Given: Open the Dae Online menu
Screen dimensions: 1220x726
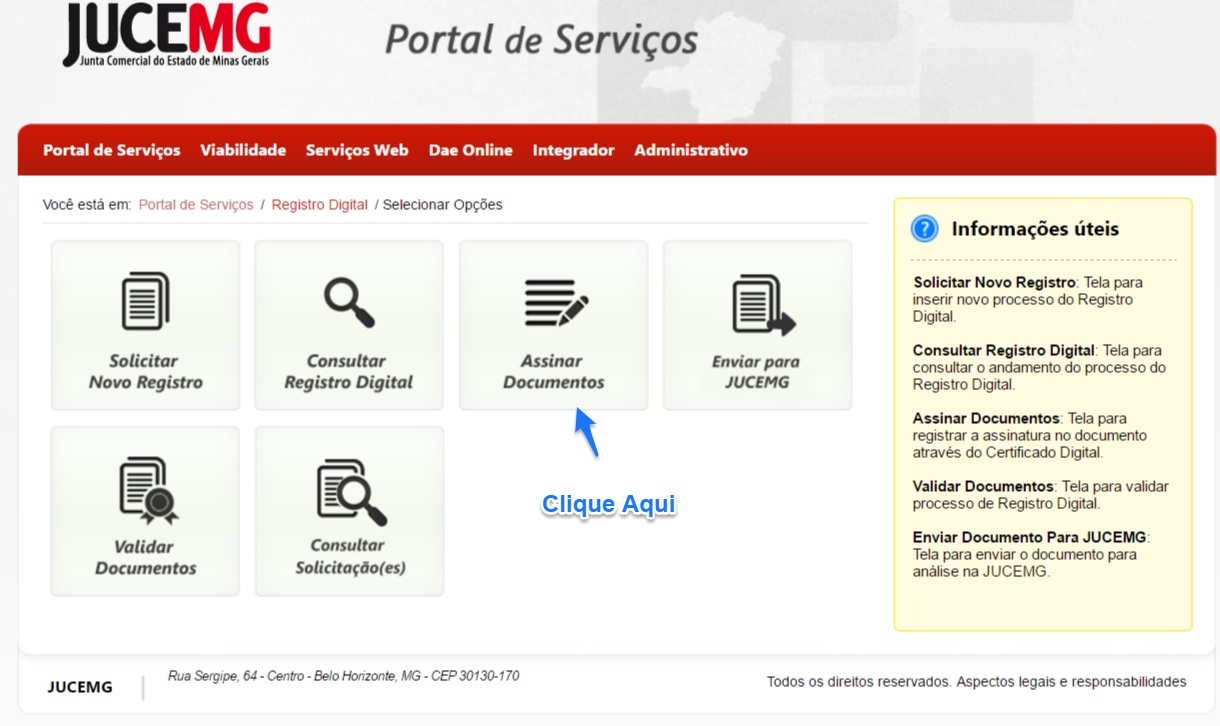Looking at the screenshot, I should click(470, 150).
